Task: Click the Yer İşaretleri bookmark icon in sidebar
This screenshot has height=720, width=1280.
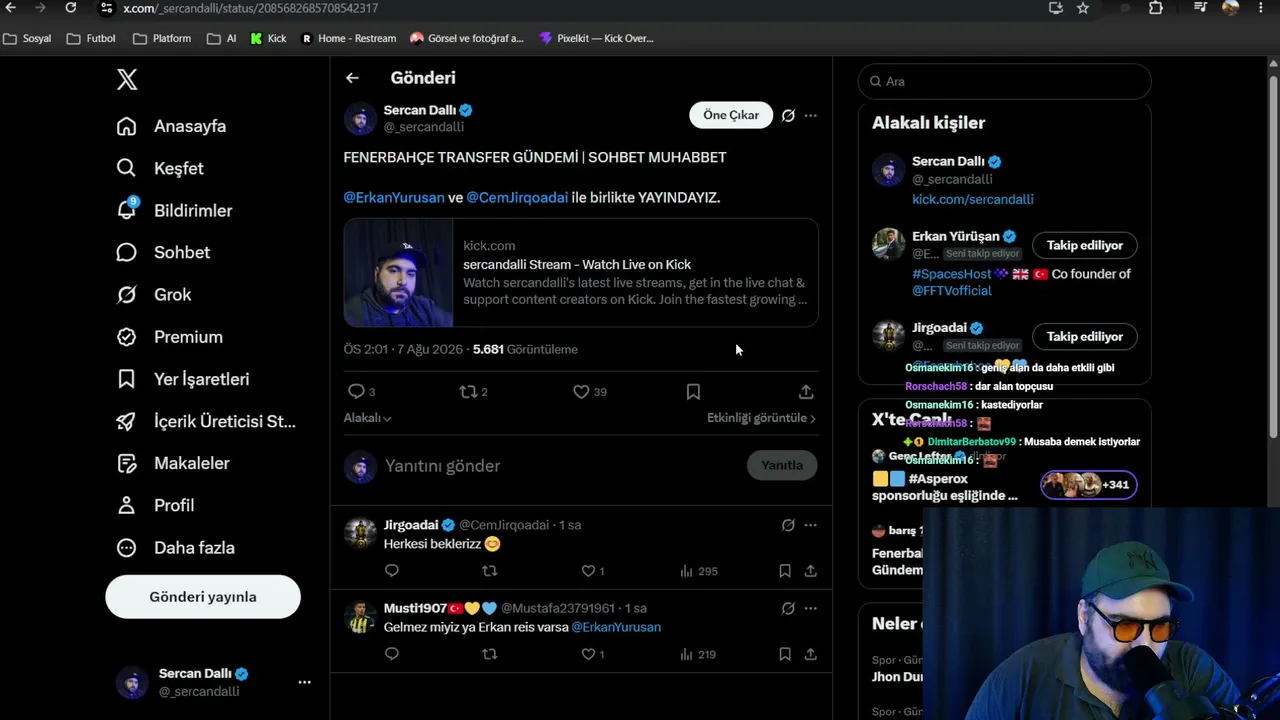Action: (x=126, y=379)
